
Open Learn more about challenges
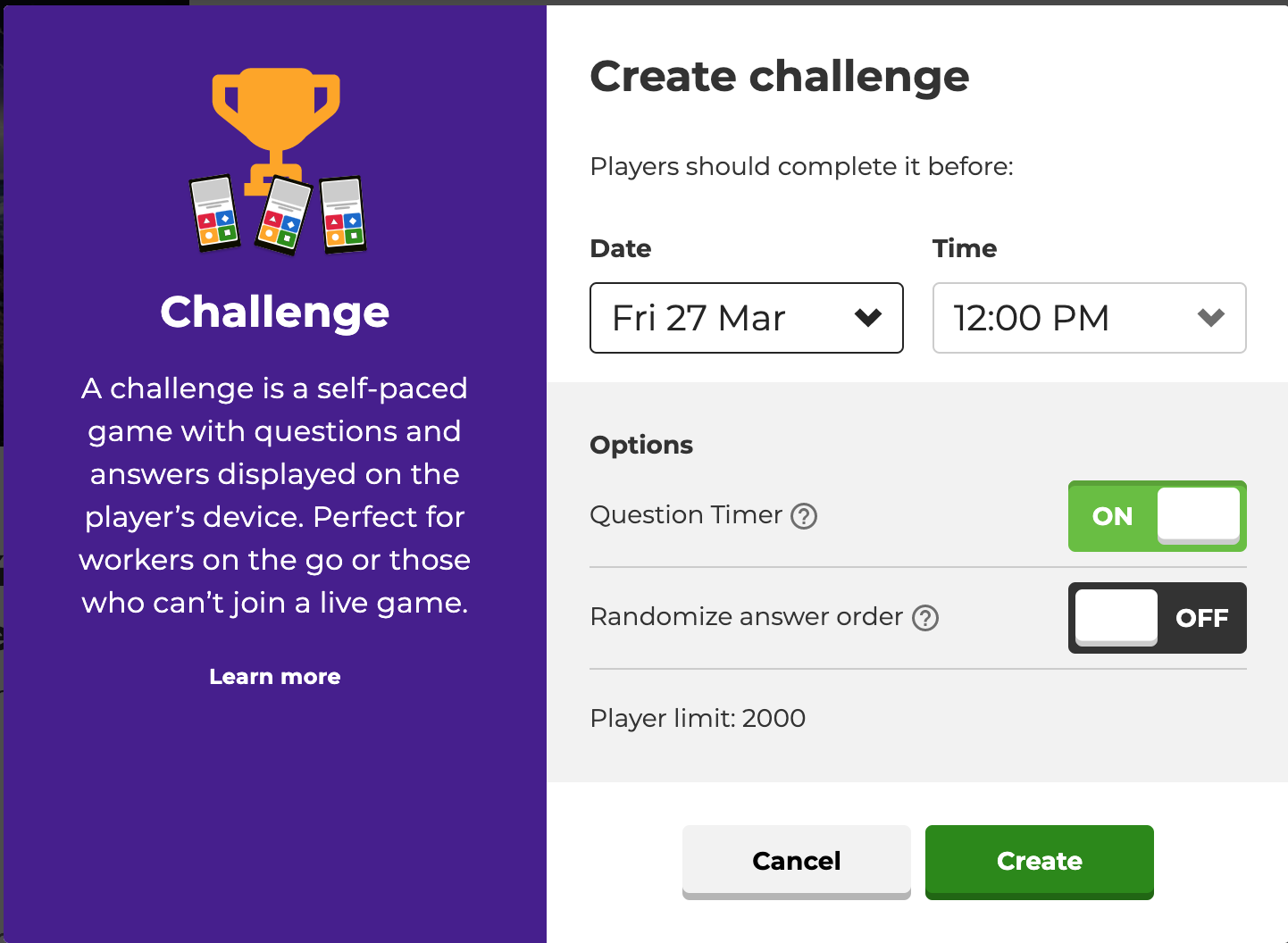click(x=274, y=677)
